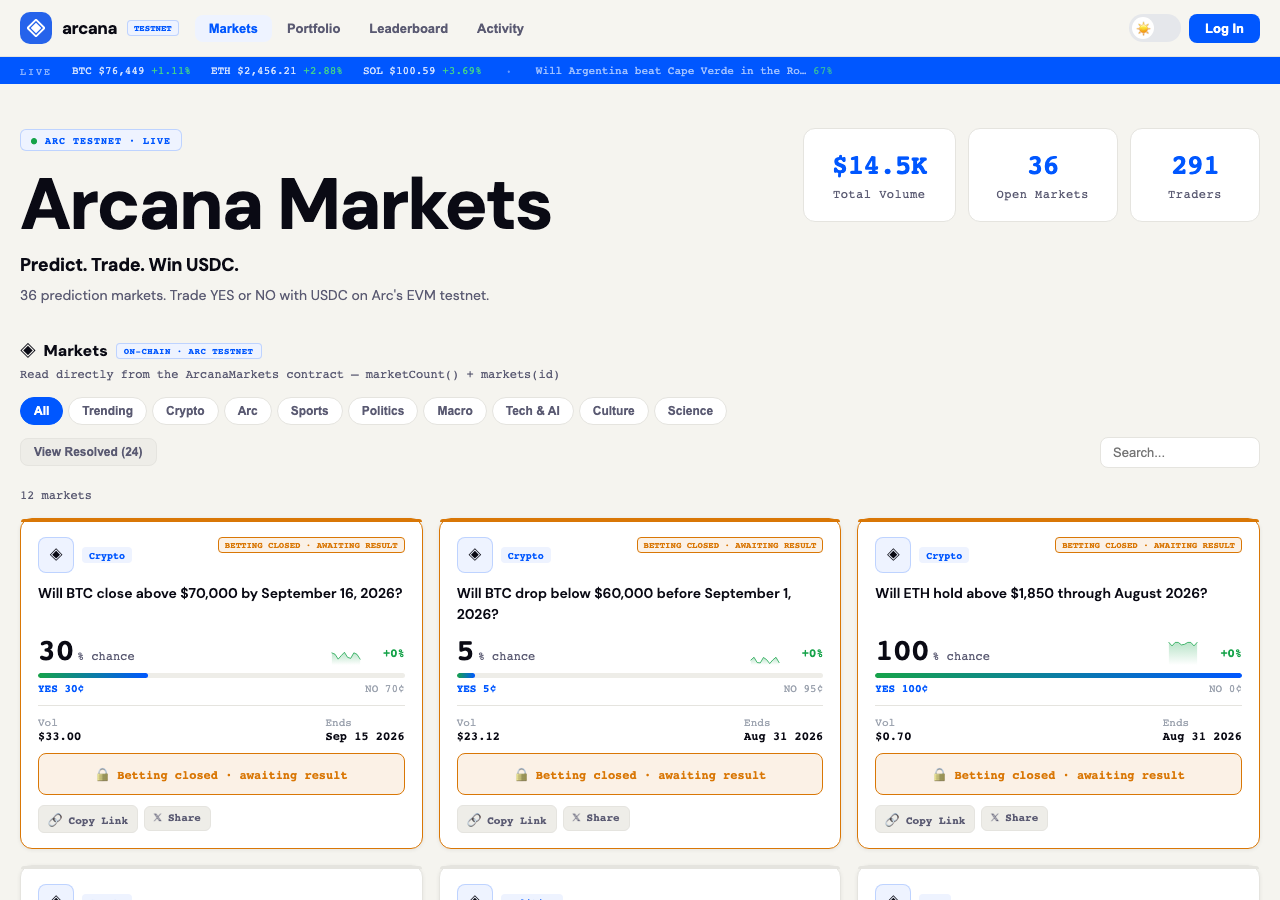Filter markets by Crypto category
Viewport: 1280px width, 900px height.
[x=185, y=411]
